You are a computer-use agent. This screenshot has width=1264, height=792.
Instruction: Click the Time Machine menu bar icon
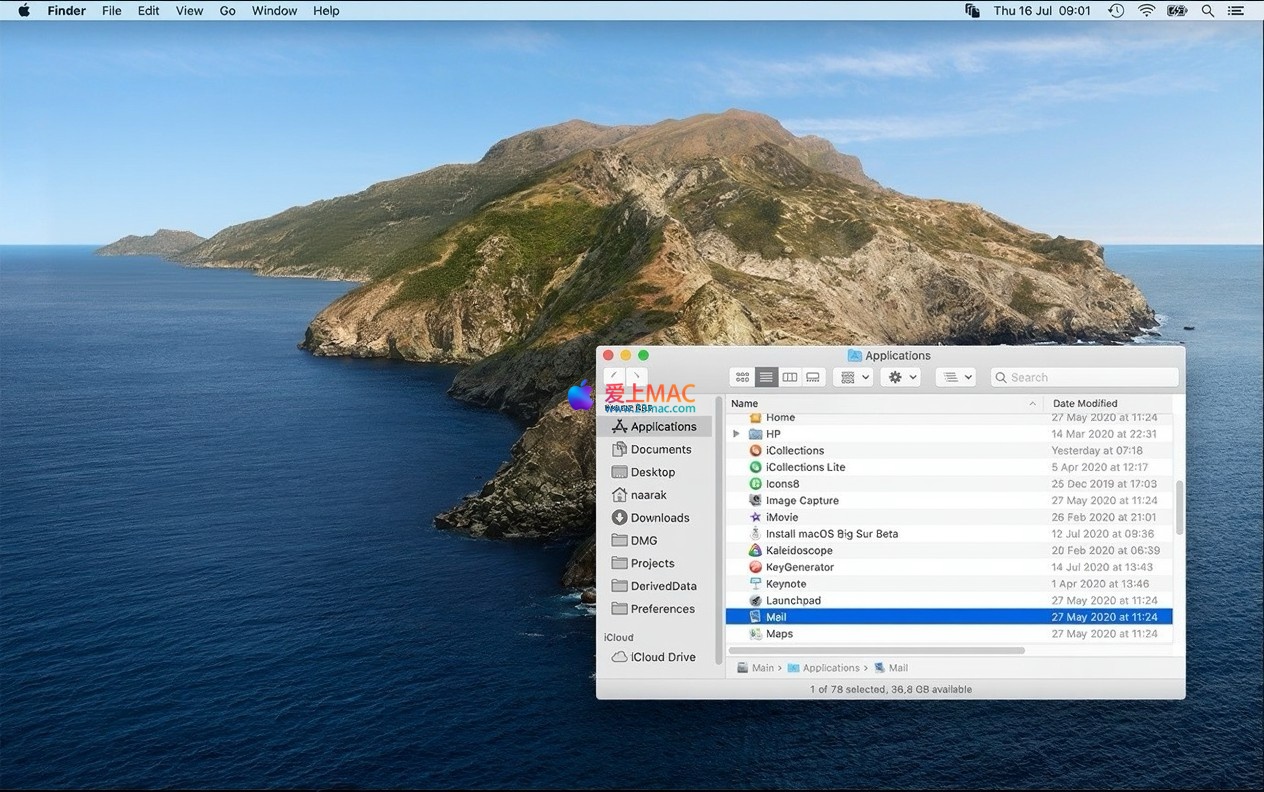[1116, 11]
